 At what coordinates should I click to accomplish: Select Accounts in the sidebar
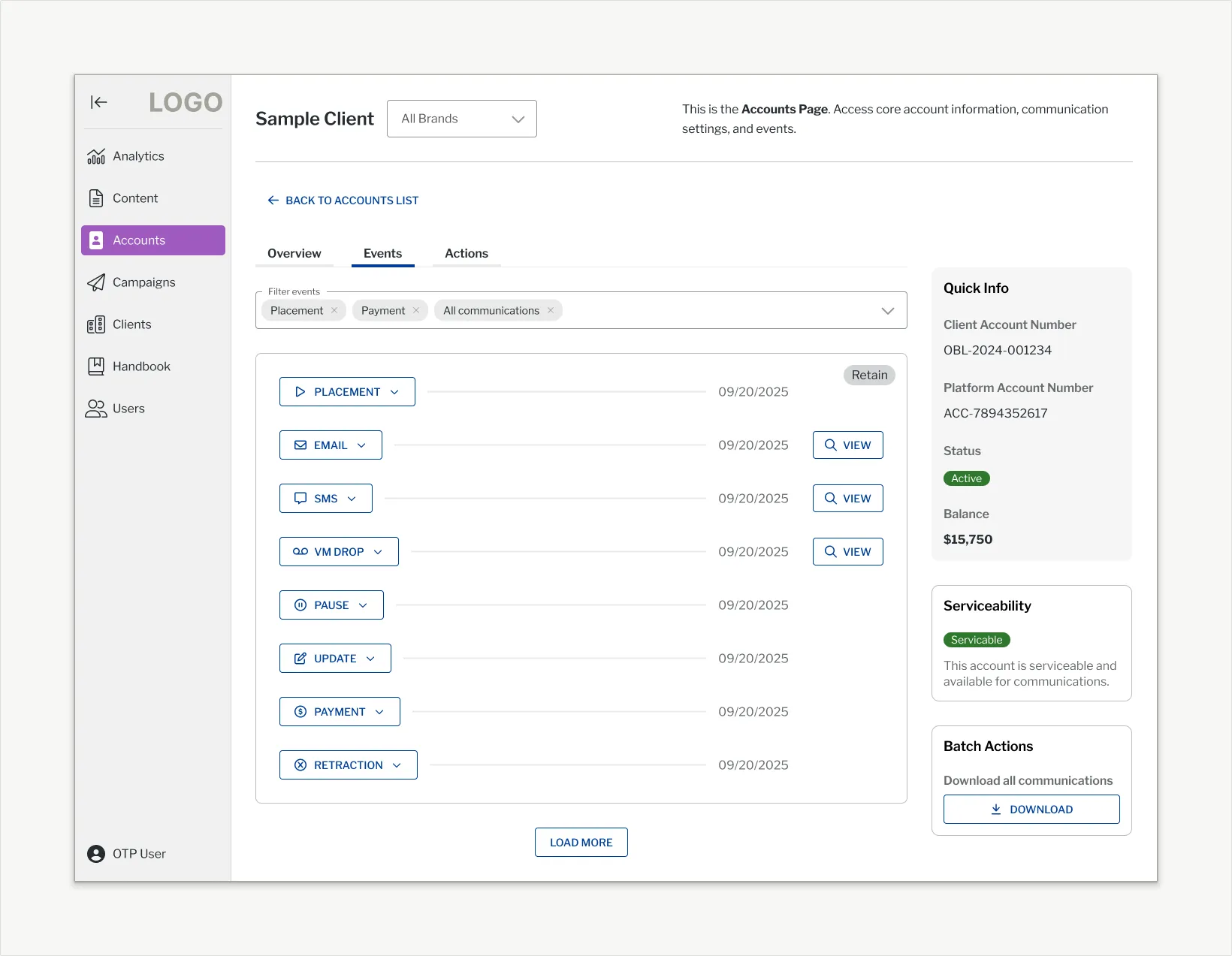153,240
